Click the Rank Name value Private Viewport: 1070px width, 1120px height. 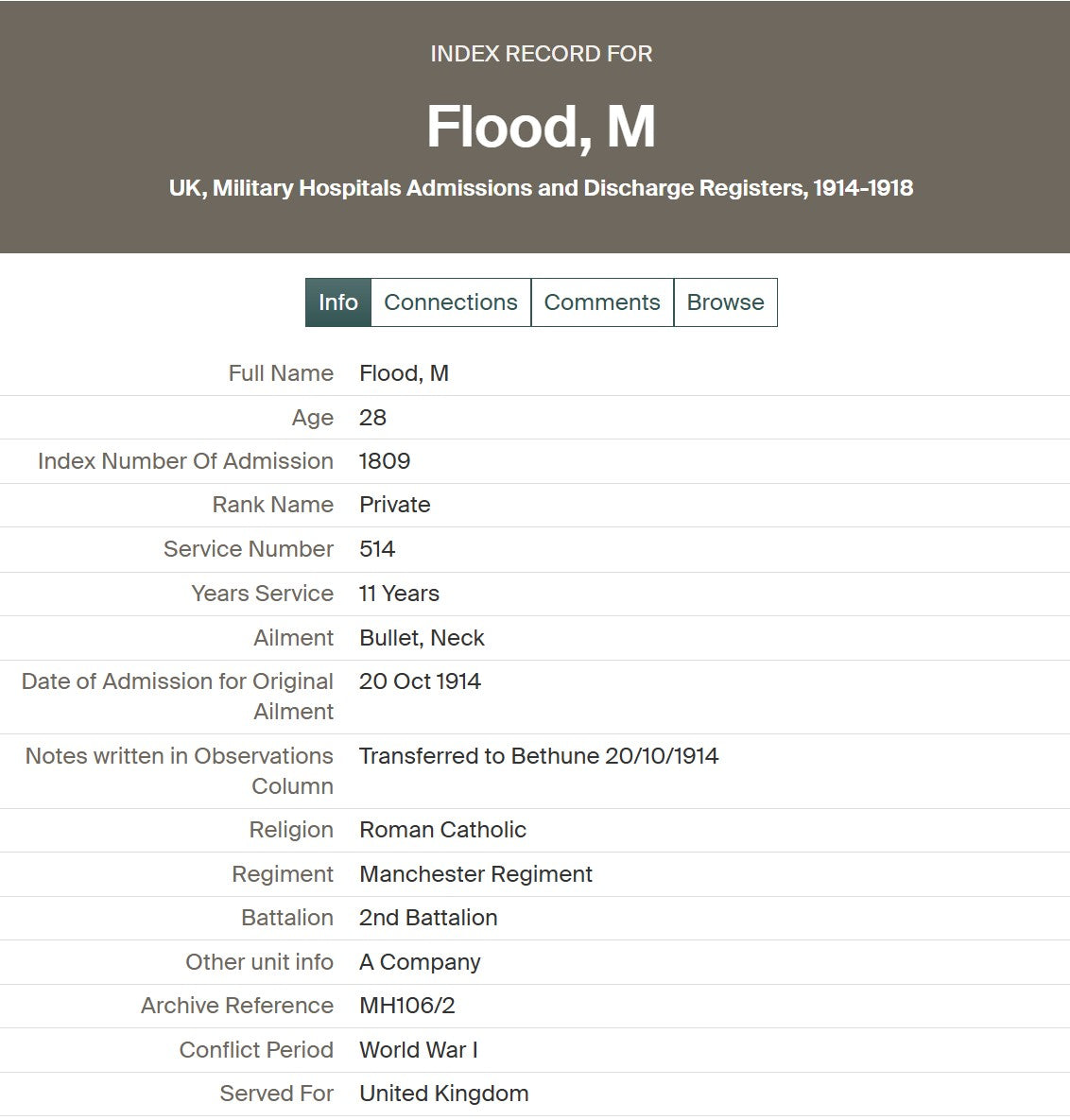tap(394, 505)
